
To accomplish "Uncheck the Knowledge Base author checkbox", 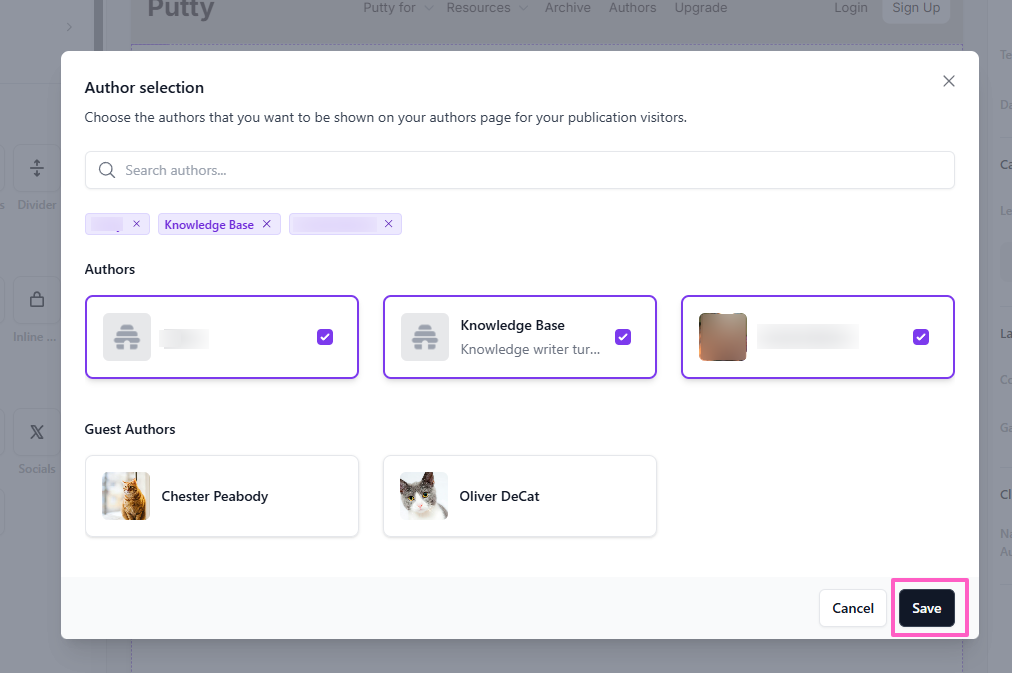I will point(623,337).
